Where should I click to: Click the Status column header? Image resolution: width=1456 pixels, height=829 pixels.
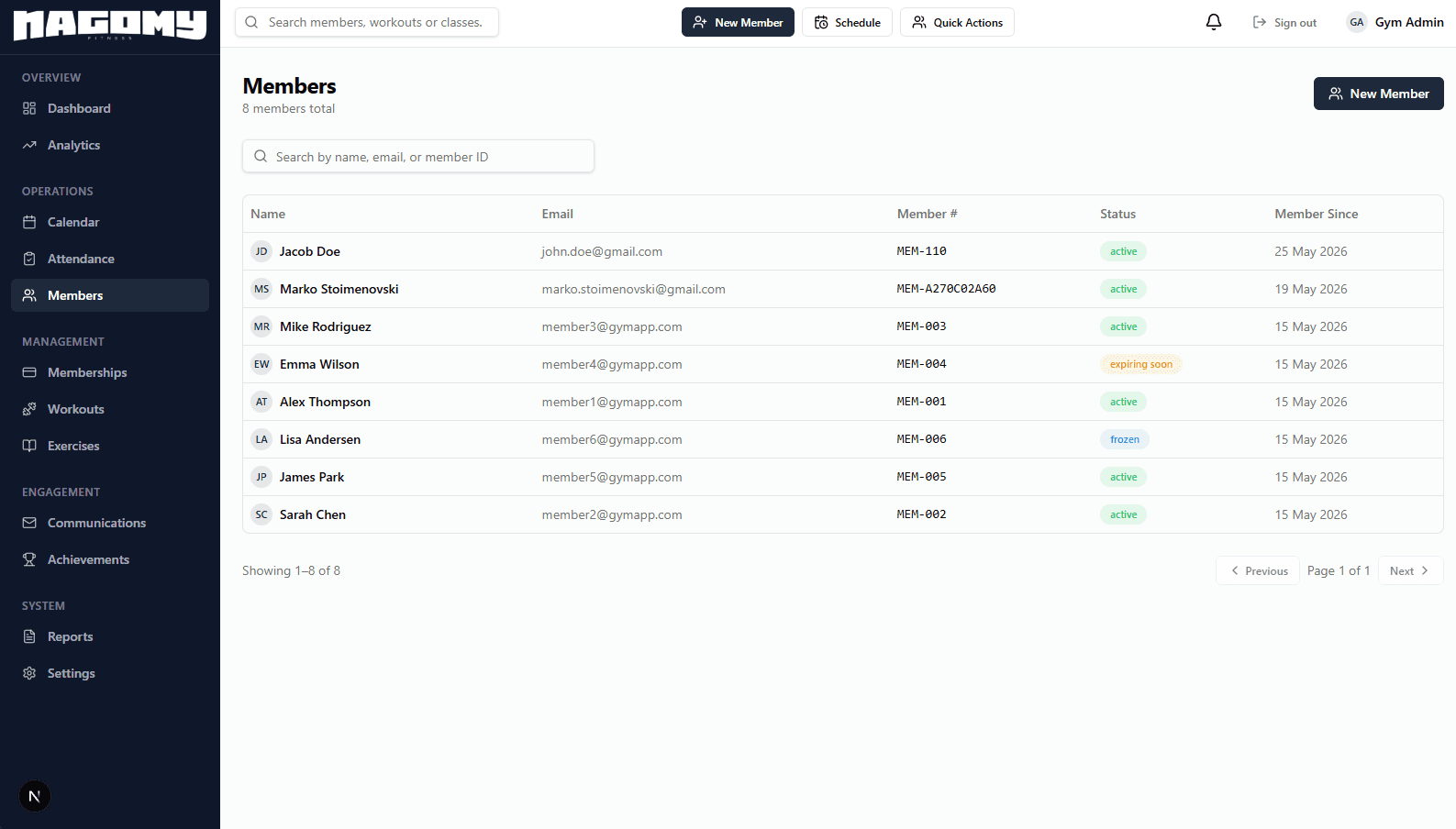pos(1117,214)
